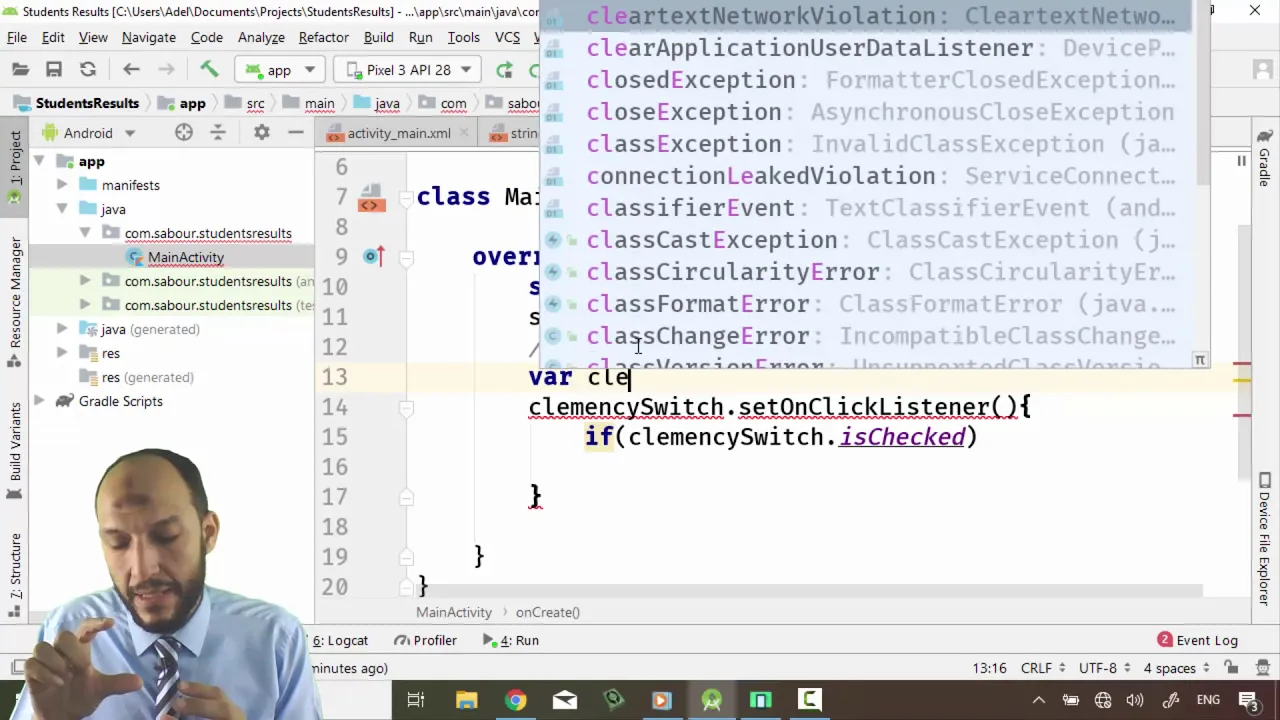Open the 4: Run tool window

pyautogui.click(x=511, y=640)
